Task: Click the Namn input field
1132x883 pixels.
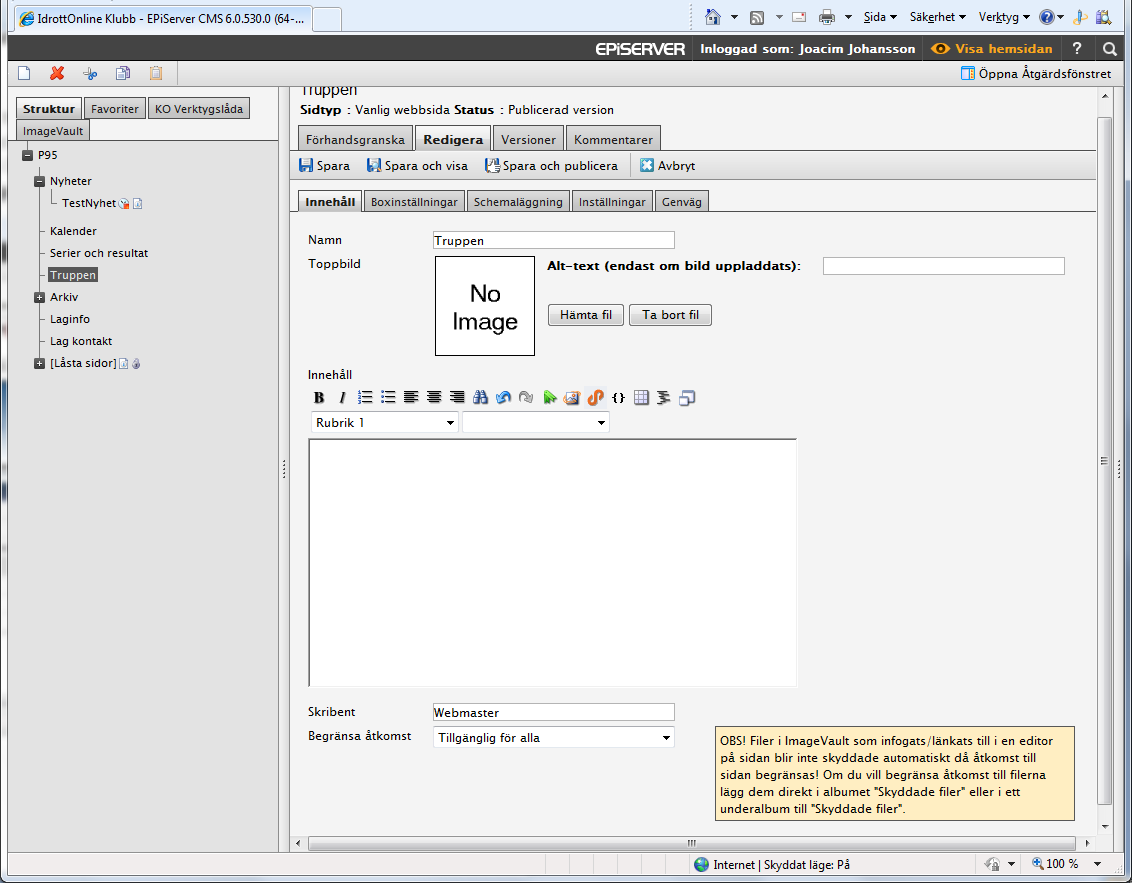Action: pos(554,240)
